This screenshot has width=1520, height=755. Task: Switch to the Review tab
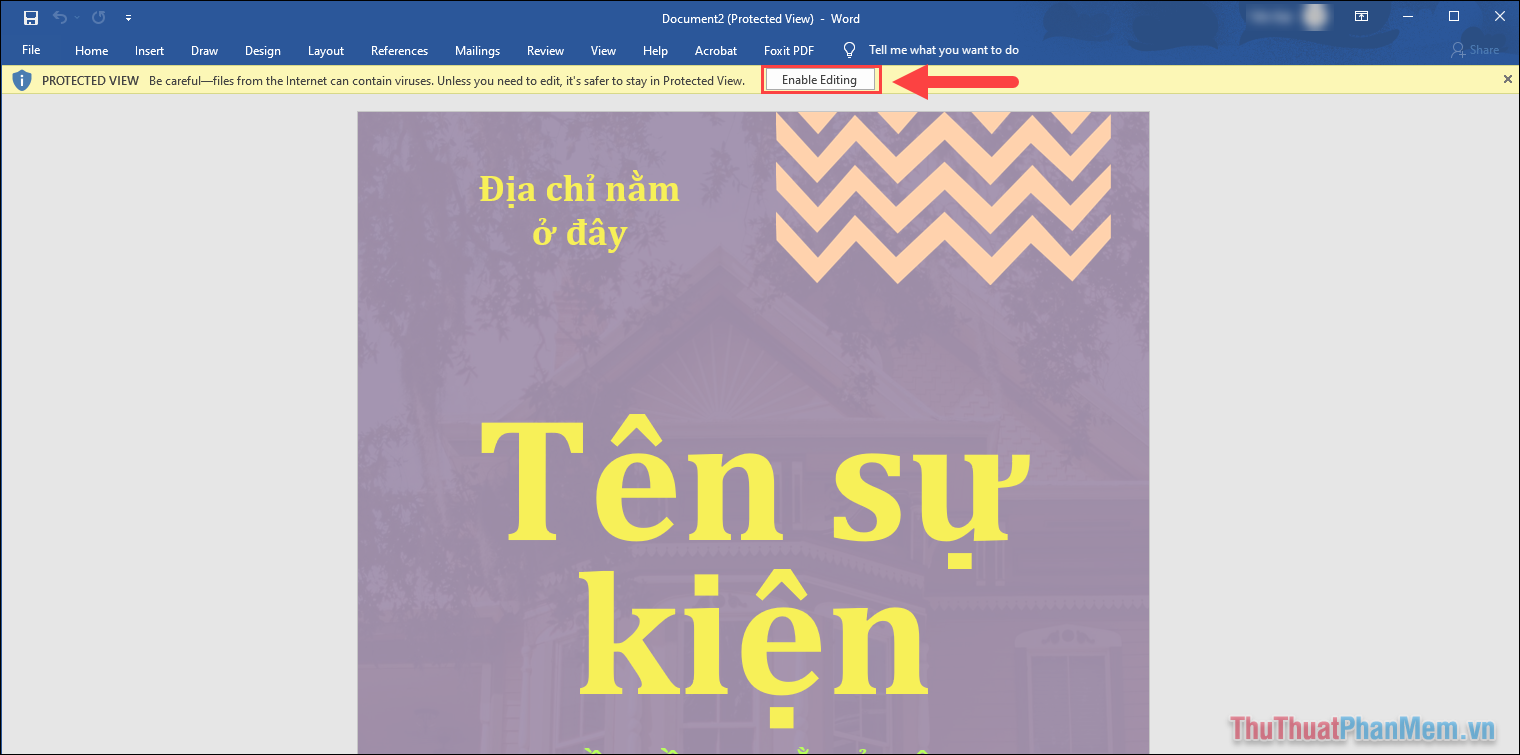tap(545, 49)
